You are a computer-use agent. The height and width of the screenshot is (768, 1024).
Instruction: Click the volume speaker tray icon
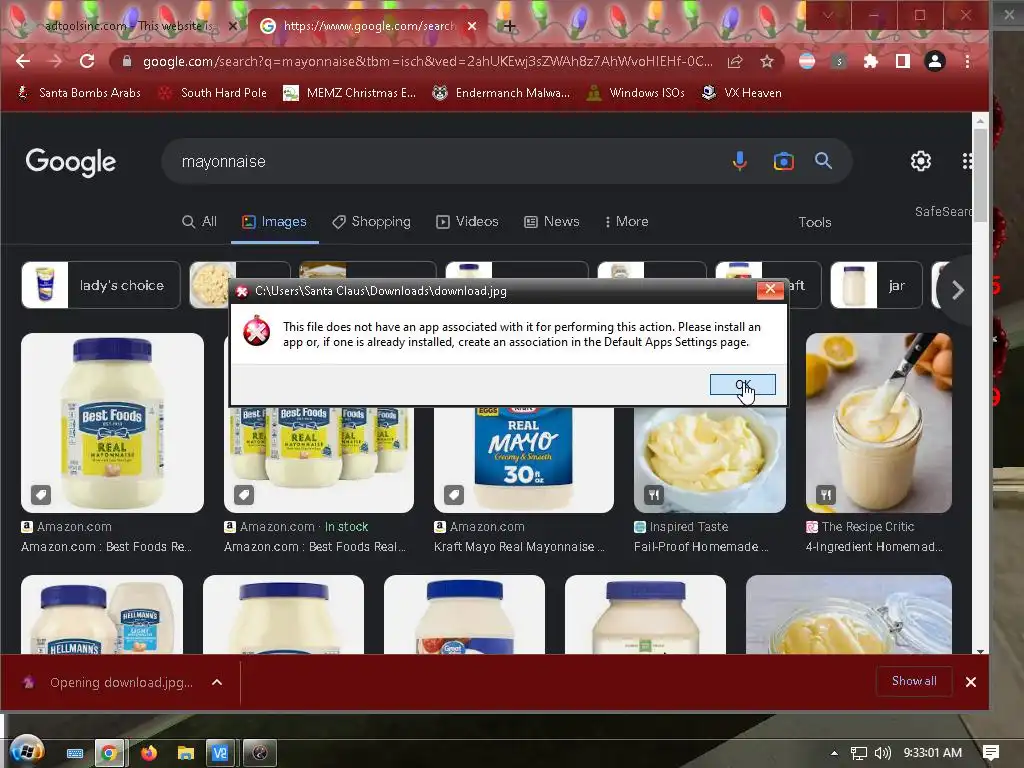click(882, 753)
